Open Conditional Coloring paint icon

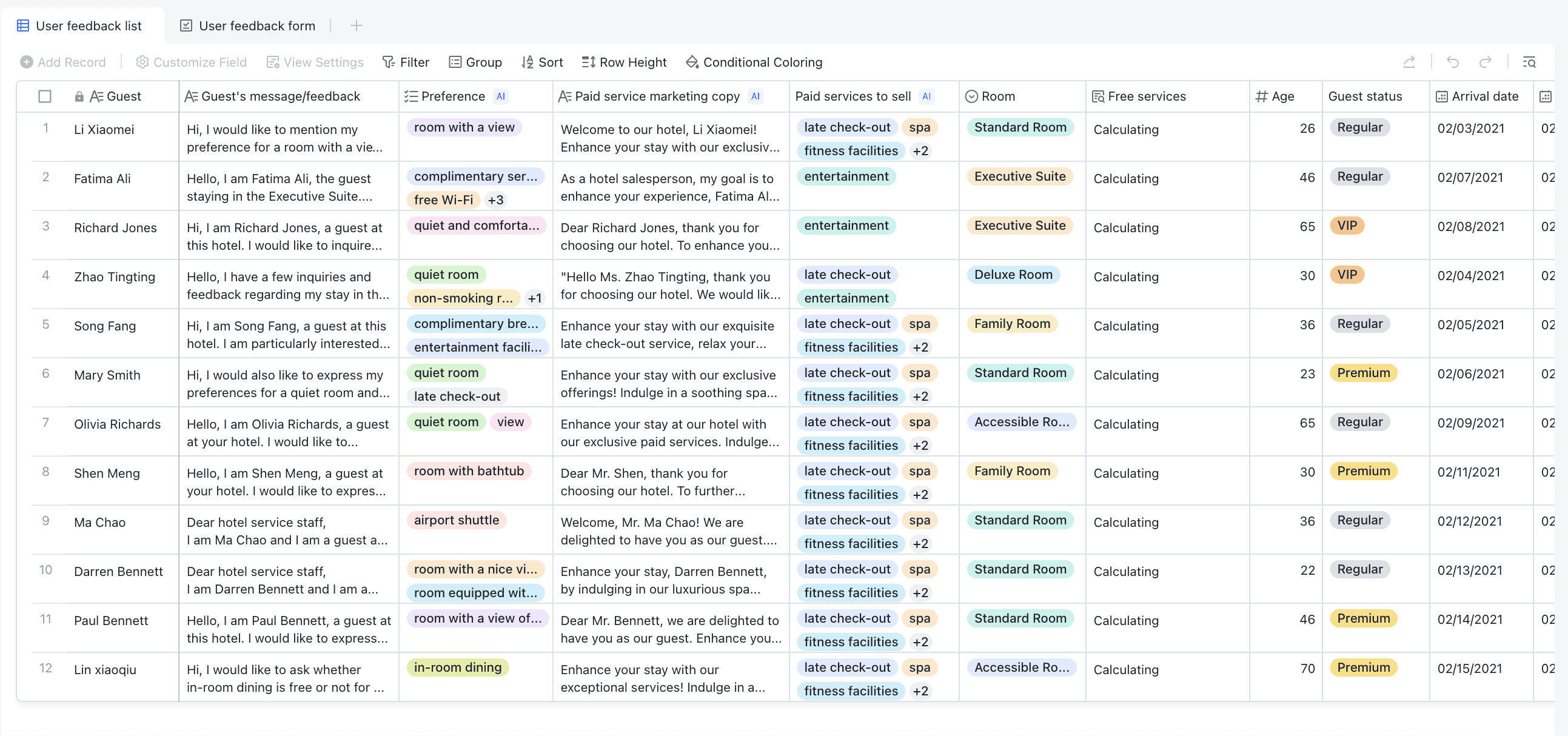(692, 62)
